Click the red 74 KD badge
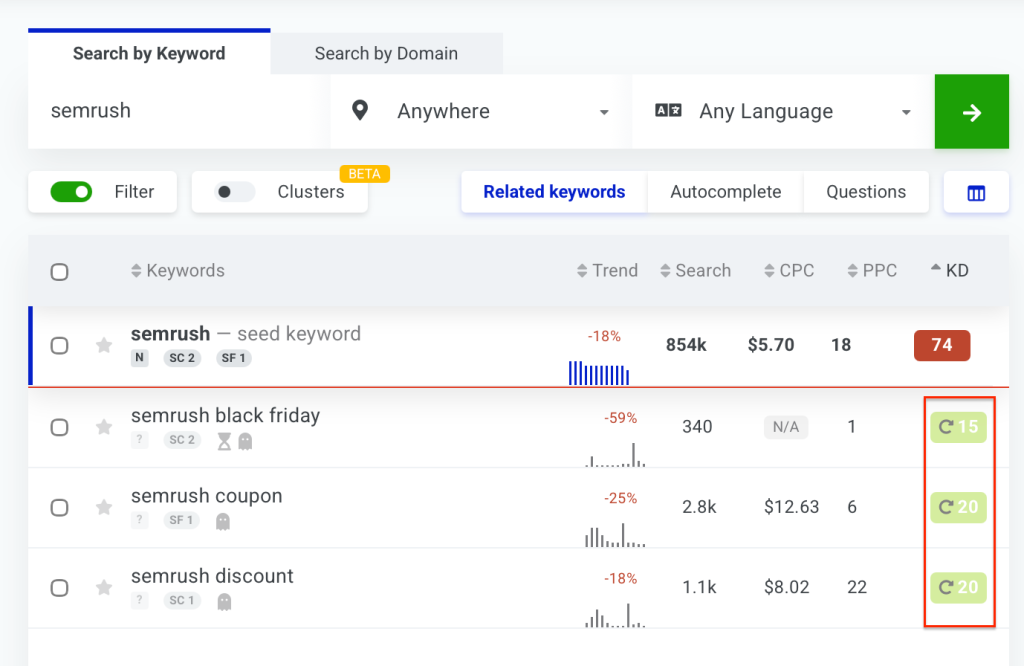This screenshot has height=666, width=1024. [941, 345]
